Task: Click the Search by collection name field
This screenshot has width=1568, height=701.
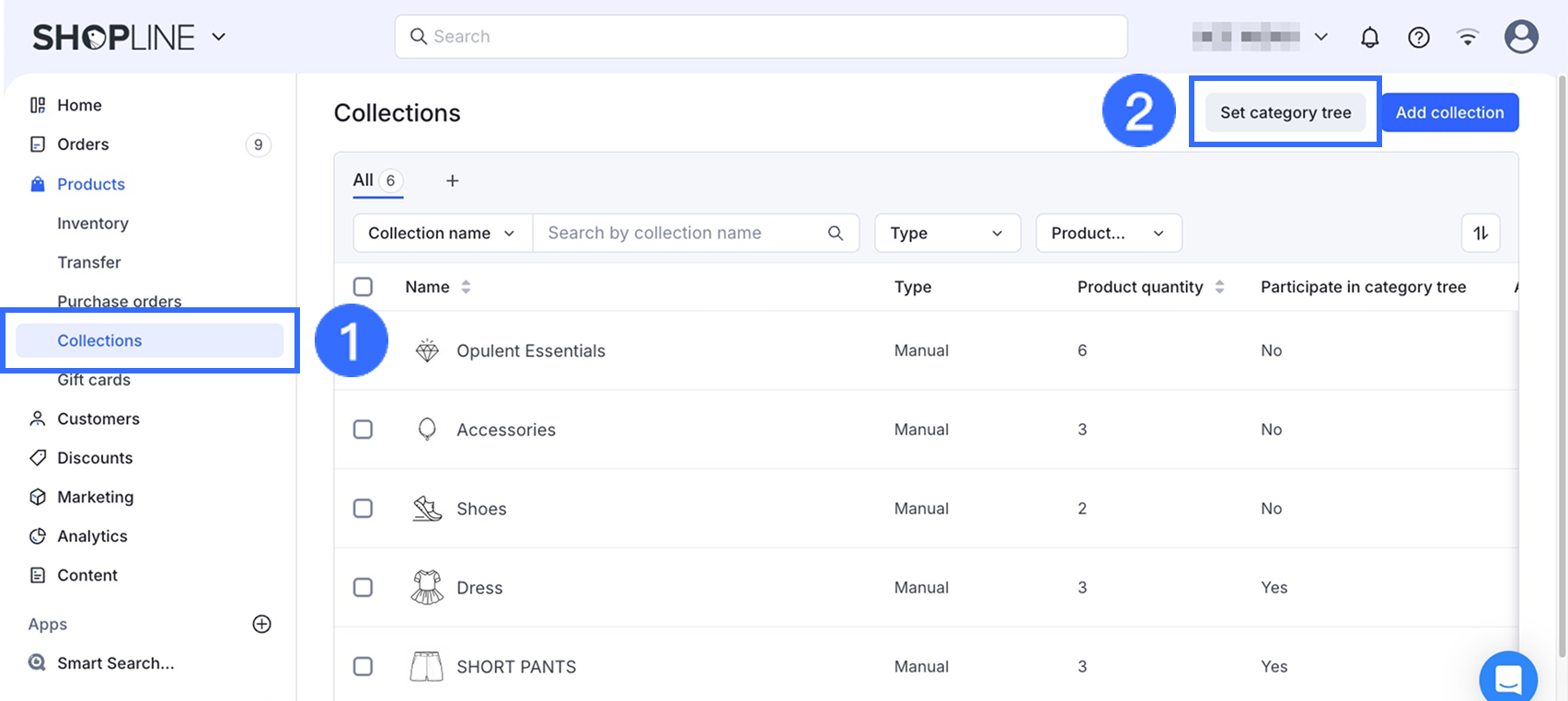Action: [681, 233]
